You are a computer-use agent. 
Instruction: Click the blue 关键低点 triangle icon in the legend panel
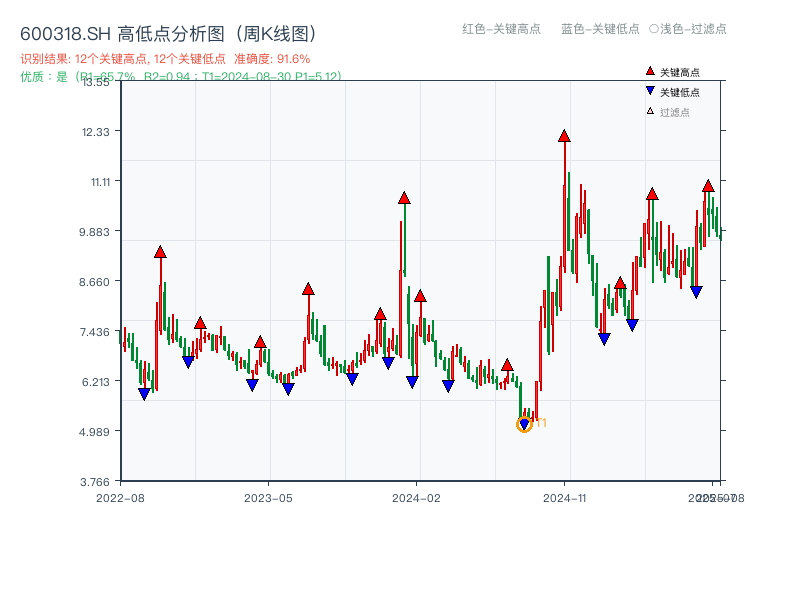[x=648, y=89]
